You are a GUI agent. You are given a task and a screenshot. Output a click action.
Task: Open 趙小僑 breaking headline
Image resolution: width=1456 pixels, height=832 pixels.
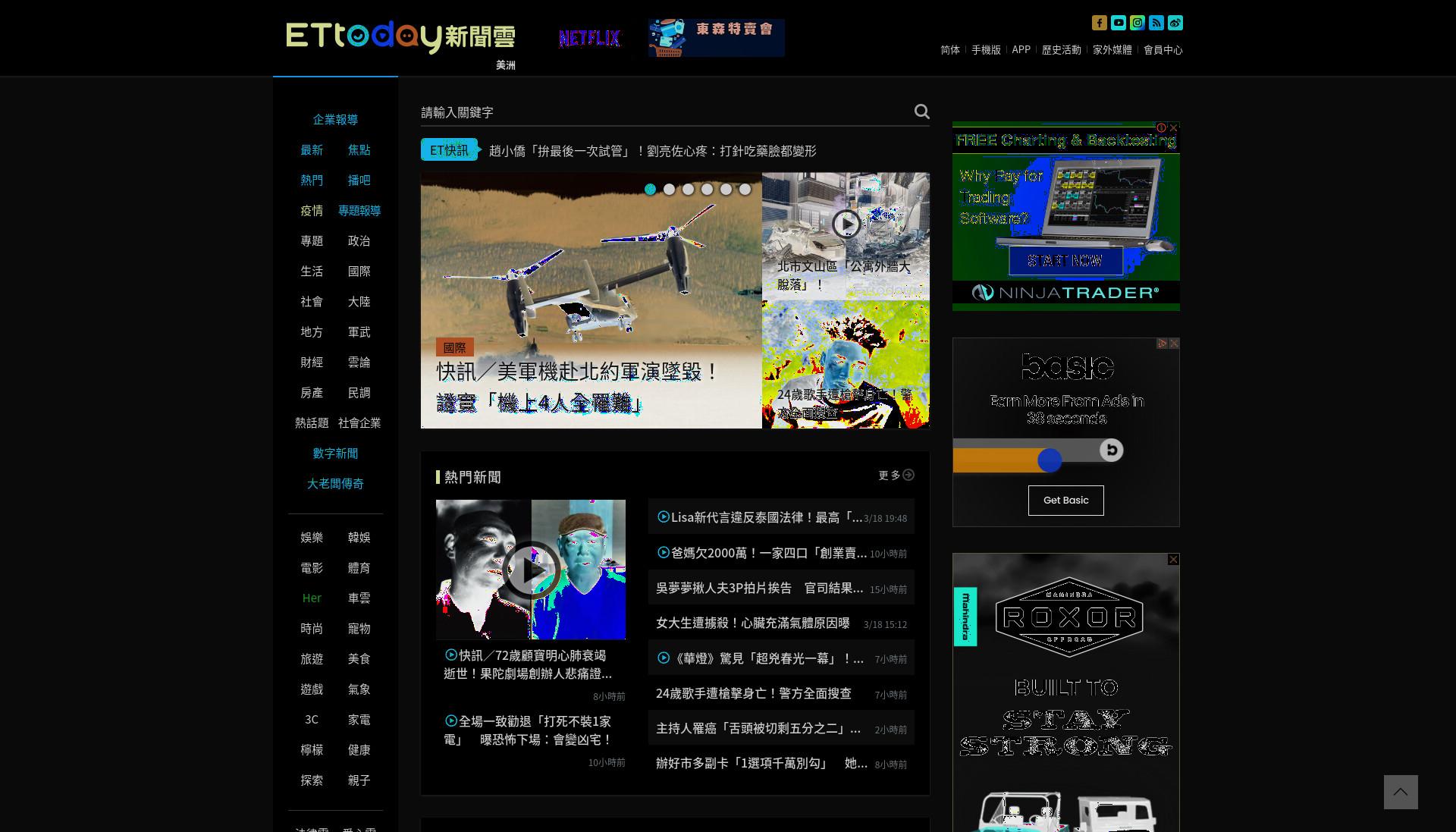coord(653,151)
